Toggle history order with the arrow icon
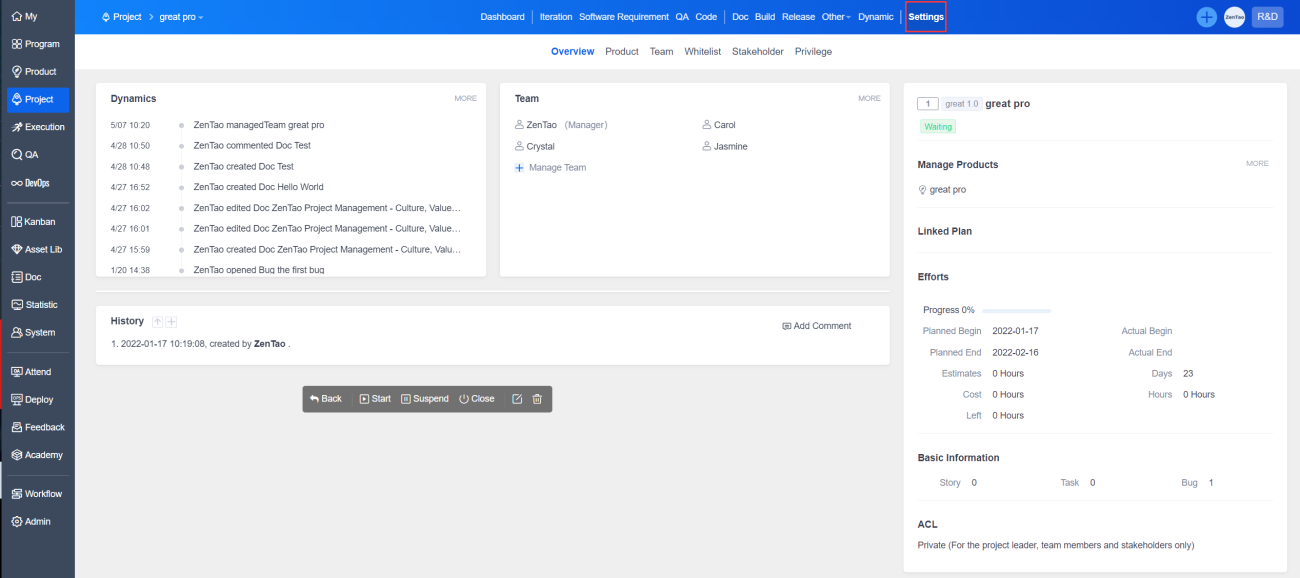The image size is (1300, 578). (x=157, y=322)
